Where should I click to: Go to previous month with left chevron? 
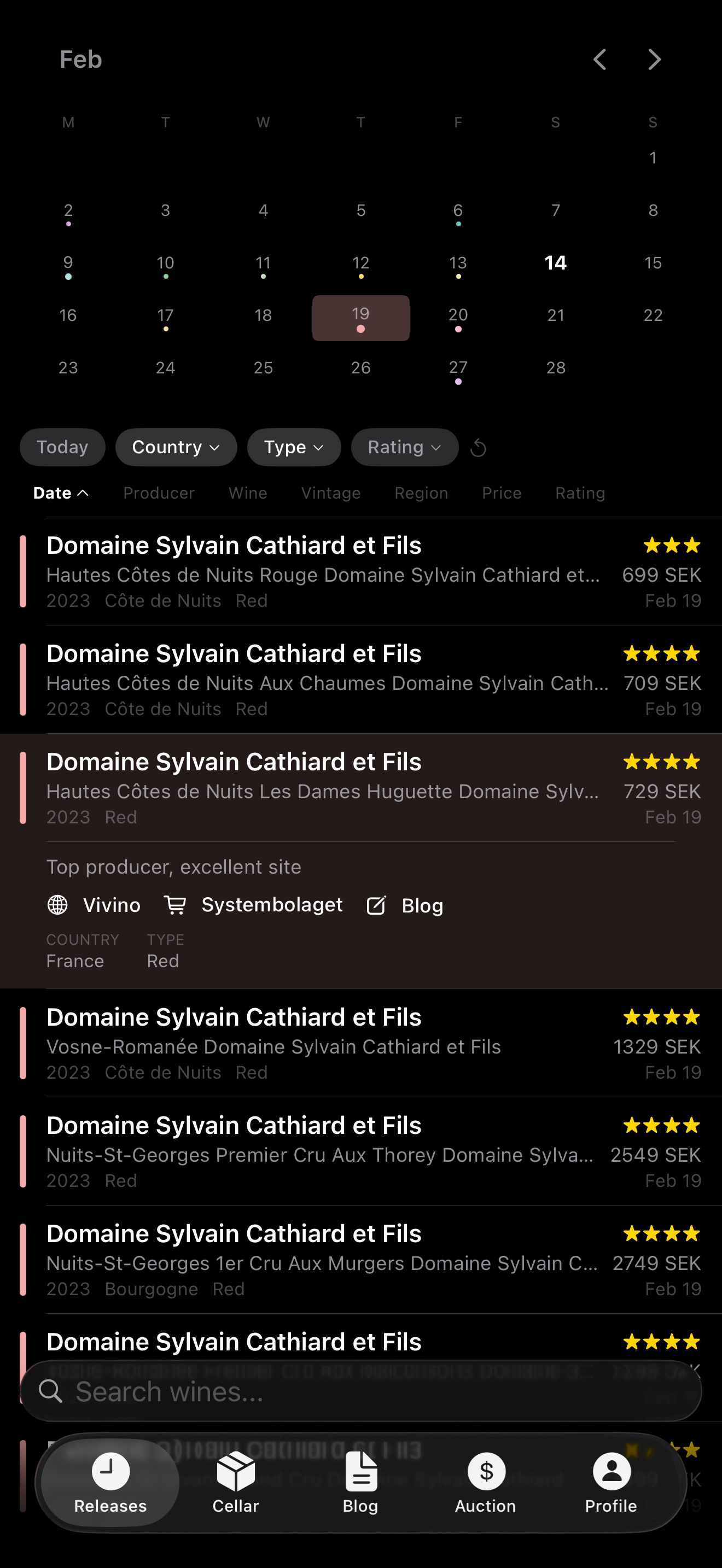point(599,60)
